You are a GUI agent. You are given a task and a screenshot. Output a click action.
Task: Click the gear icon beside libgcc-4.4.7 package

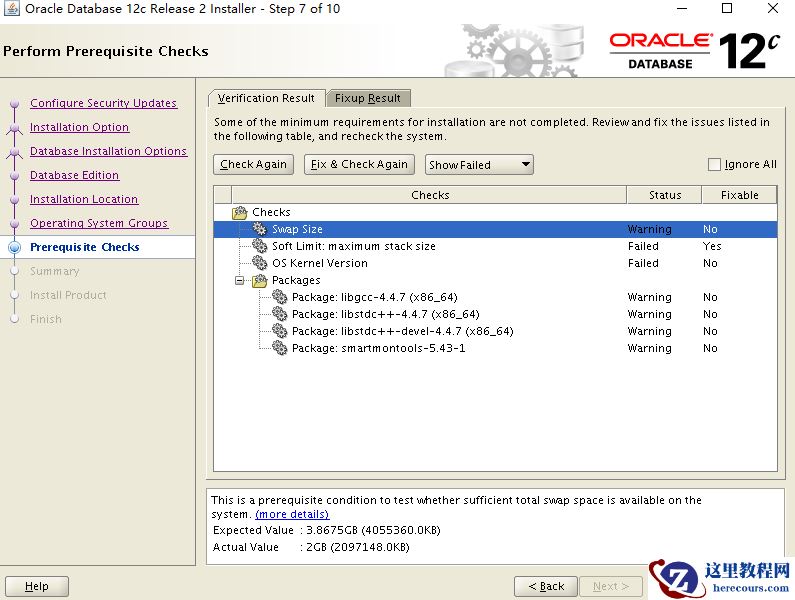279,297
